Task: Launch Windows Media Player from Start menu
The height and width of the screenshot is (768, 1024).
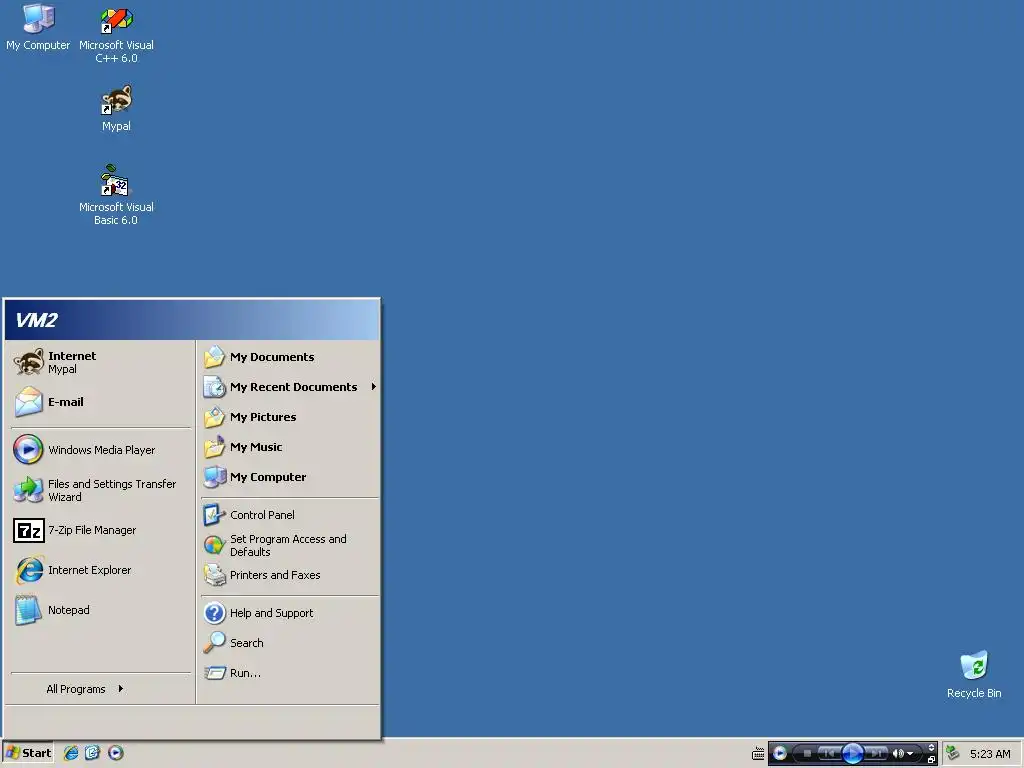Action: coord(101,450)
